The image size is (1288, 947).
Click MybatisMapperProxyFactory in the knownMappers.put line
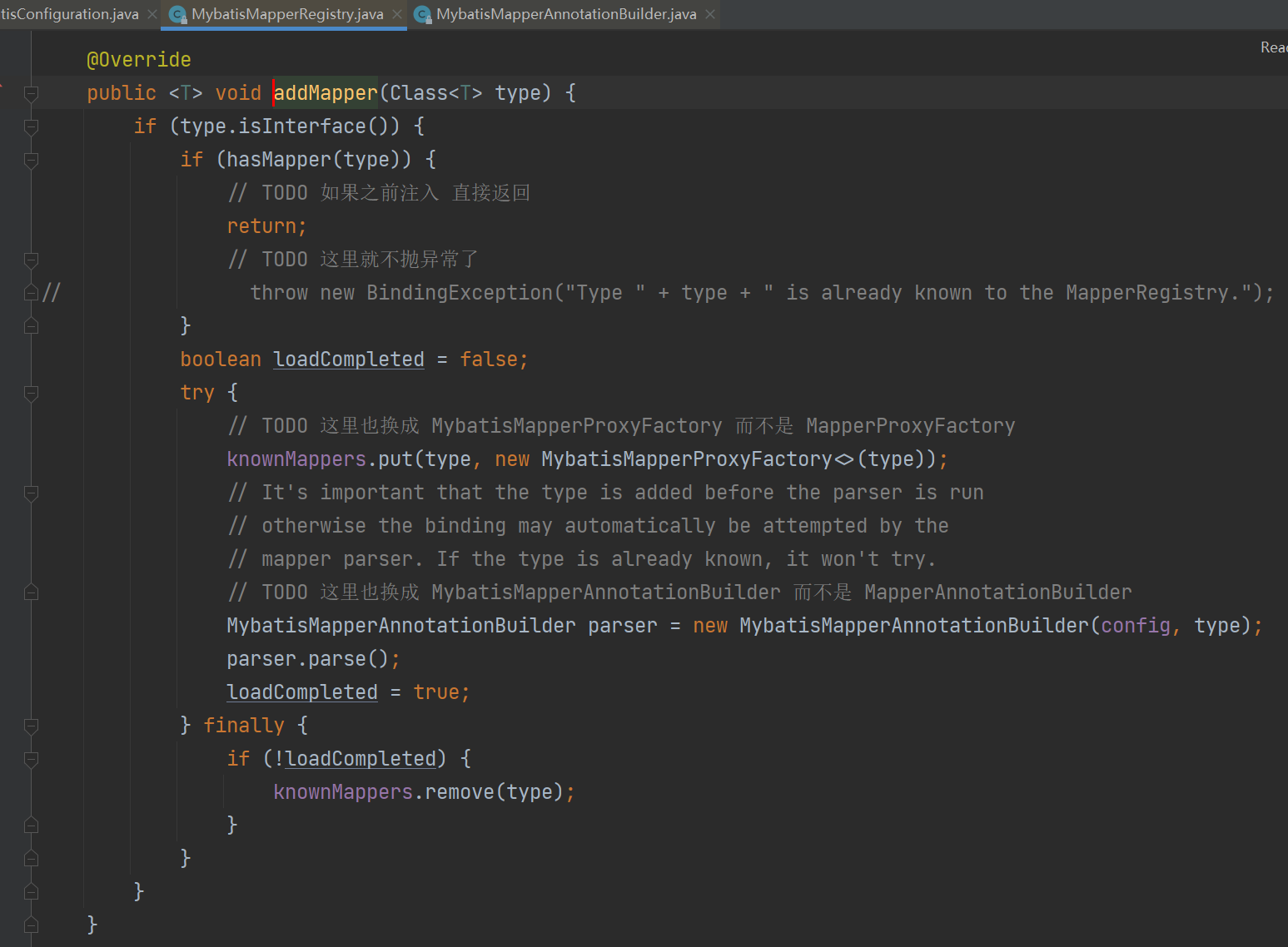point(686,459)
